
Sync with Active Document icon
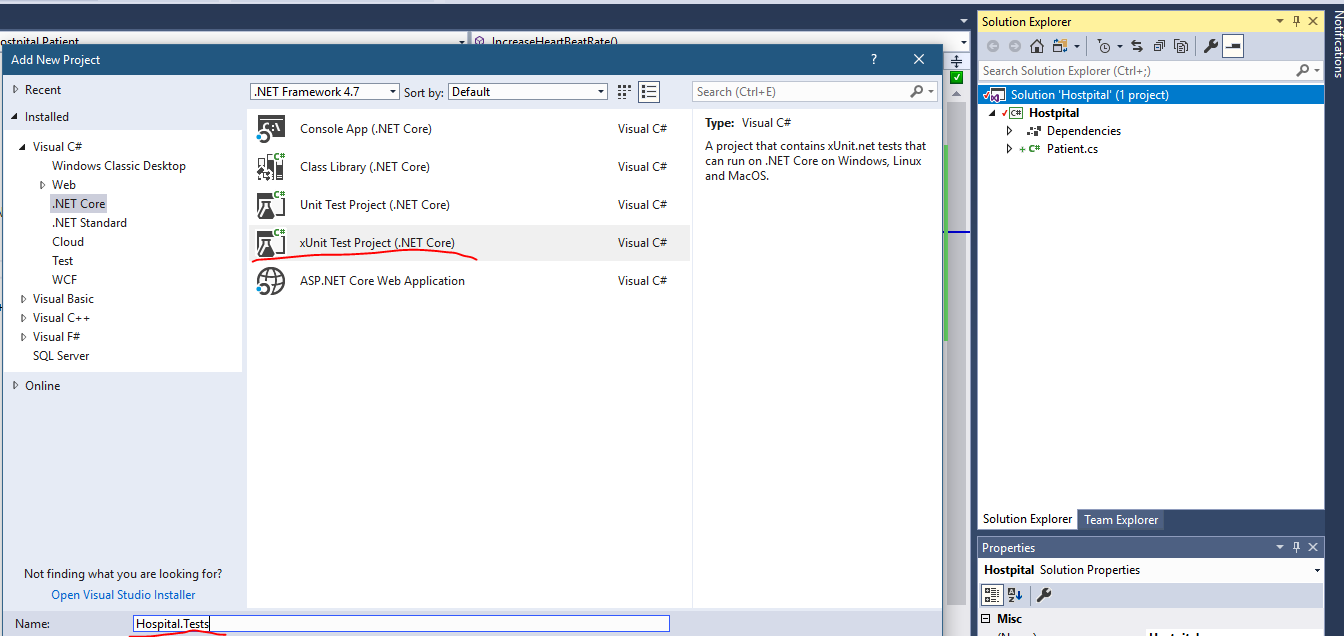tap(1138, 46)
